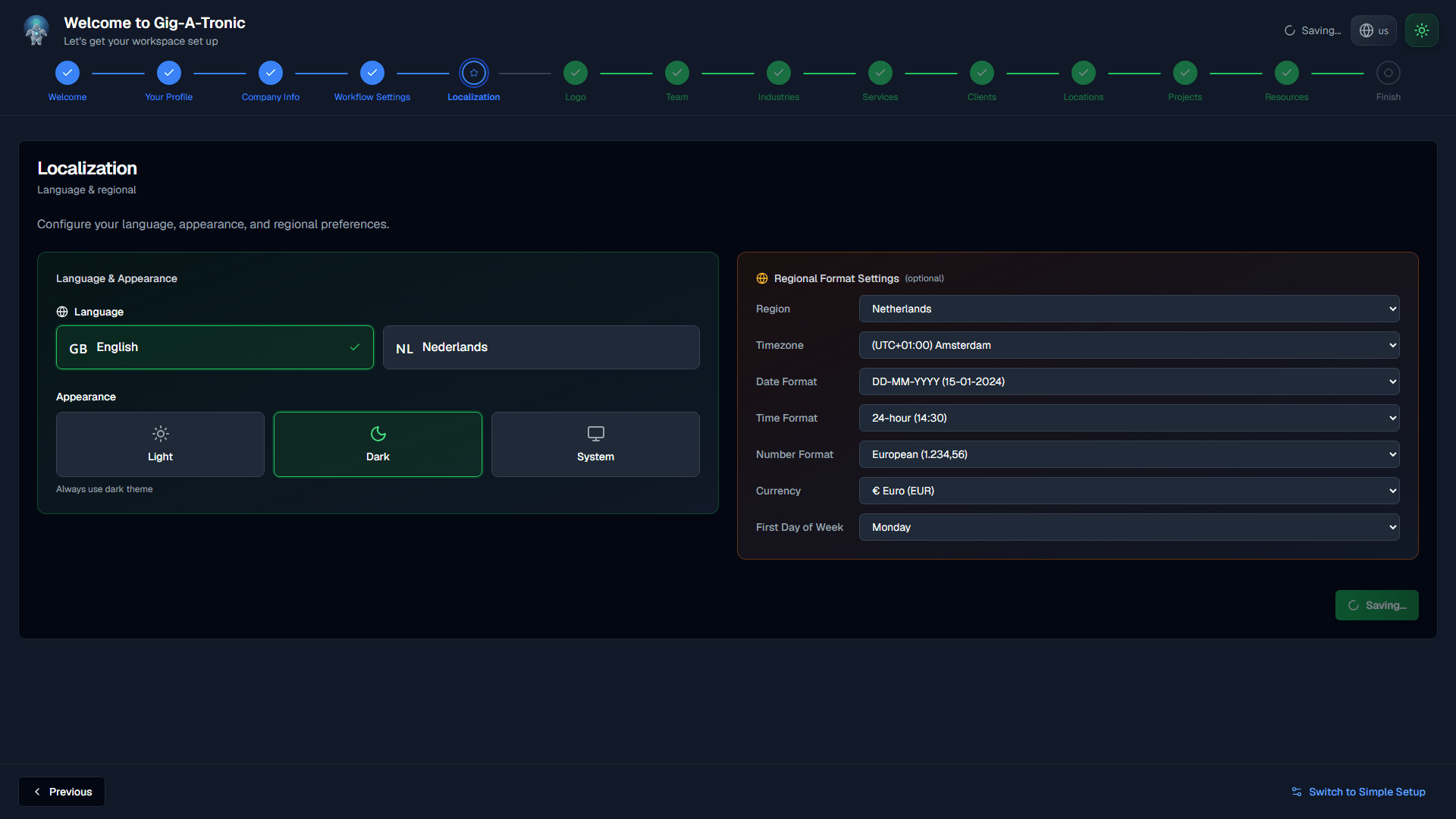
Task: Jump to the Projects step circle
Action: [1185, 73]
